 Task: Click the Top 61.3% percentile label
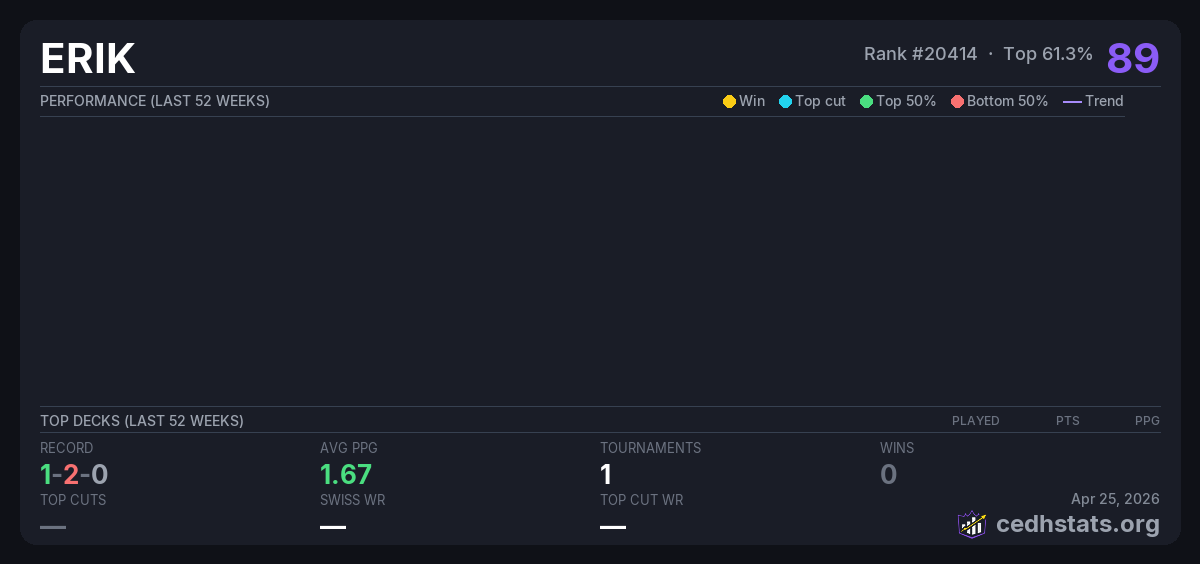pos(1047,54)
